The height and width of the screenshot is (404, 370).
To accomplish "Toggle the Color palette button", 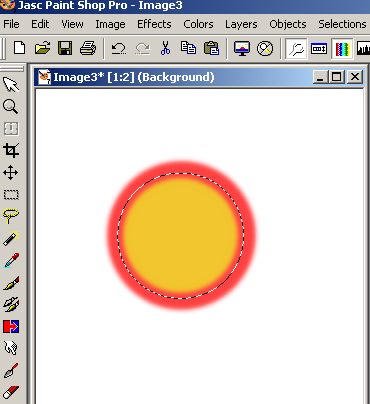I will (x=342, y=49).
